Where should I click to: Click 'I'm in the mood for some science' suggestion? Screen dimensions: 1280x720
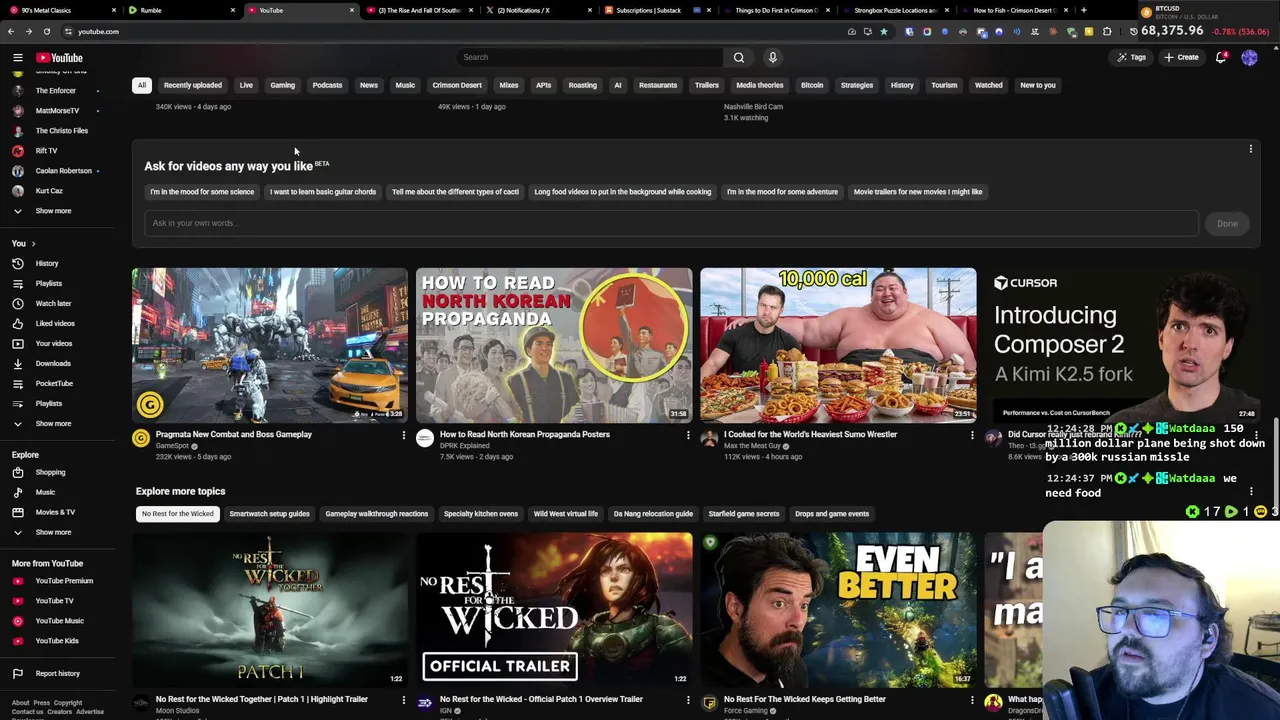(x=202, y=192)
